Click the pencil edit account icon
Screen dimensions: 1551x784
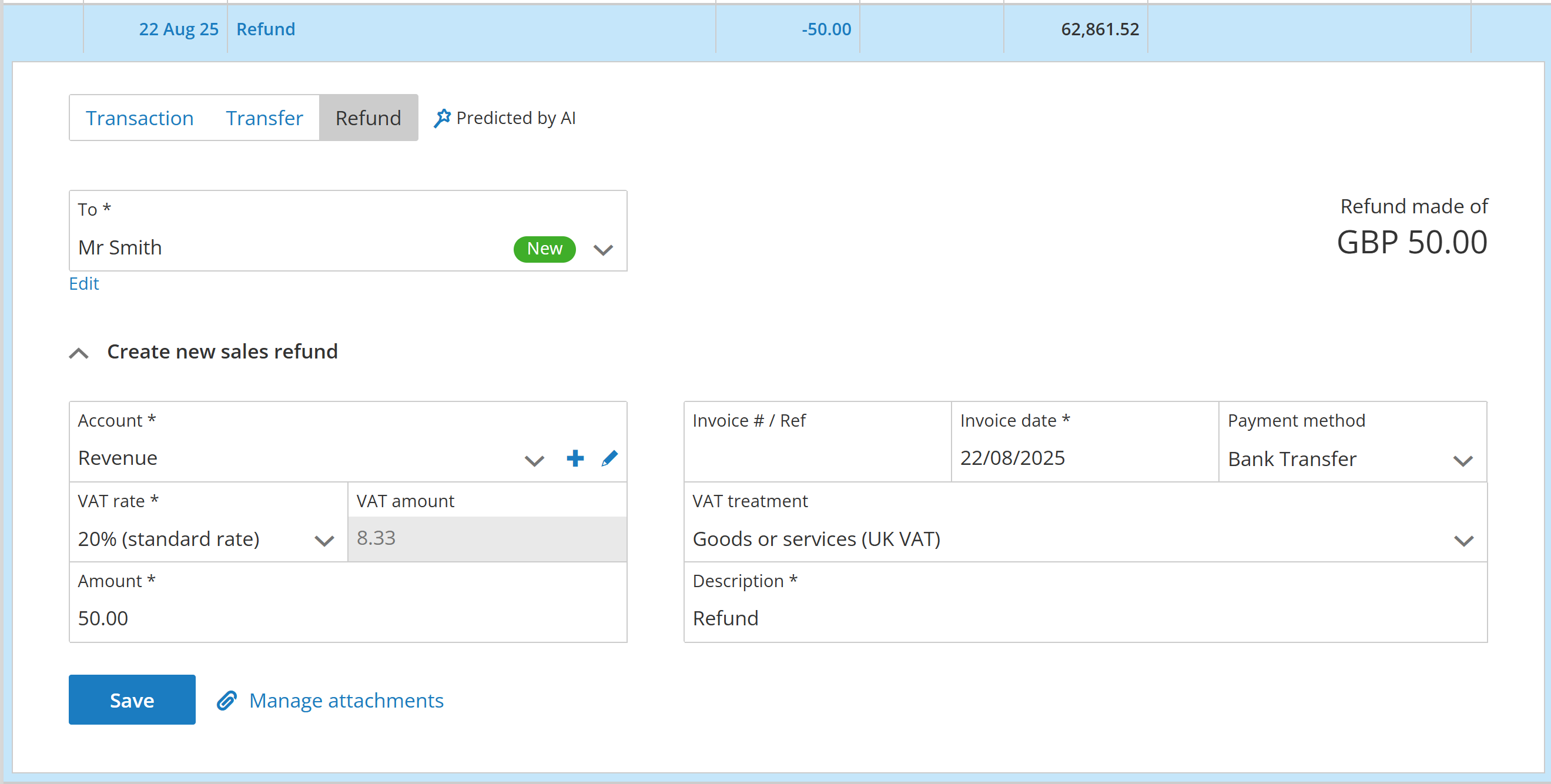(x=609, y=458)
